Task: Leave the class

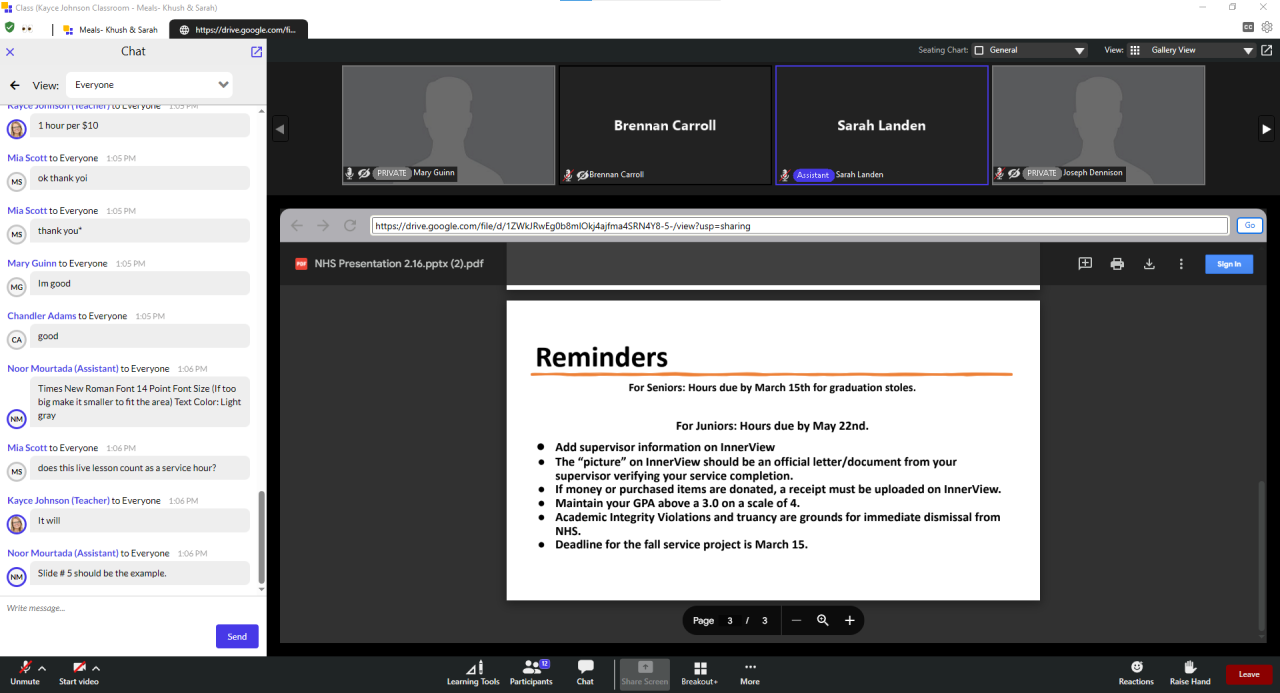Action: (x=1249, y=674)
